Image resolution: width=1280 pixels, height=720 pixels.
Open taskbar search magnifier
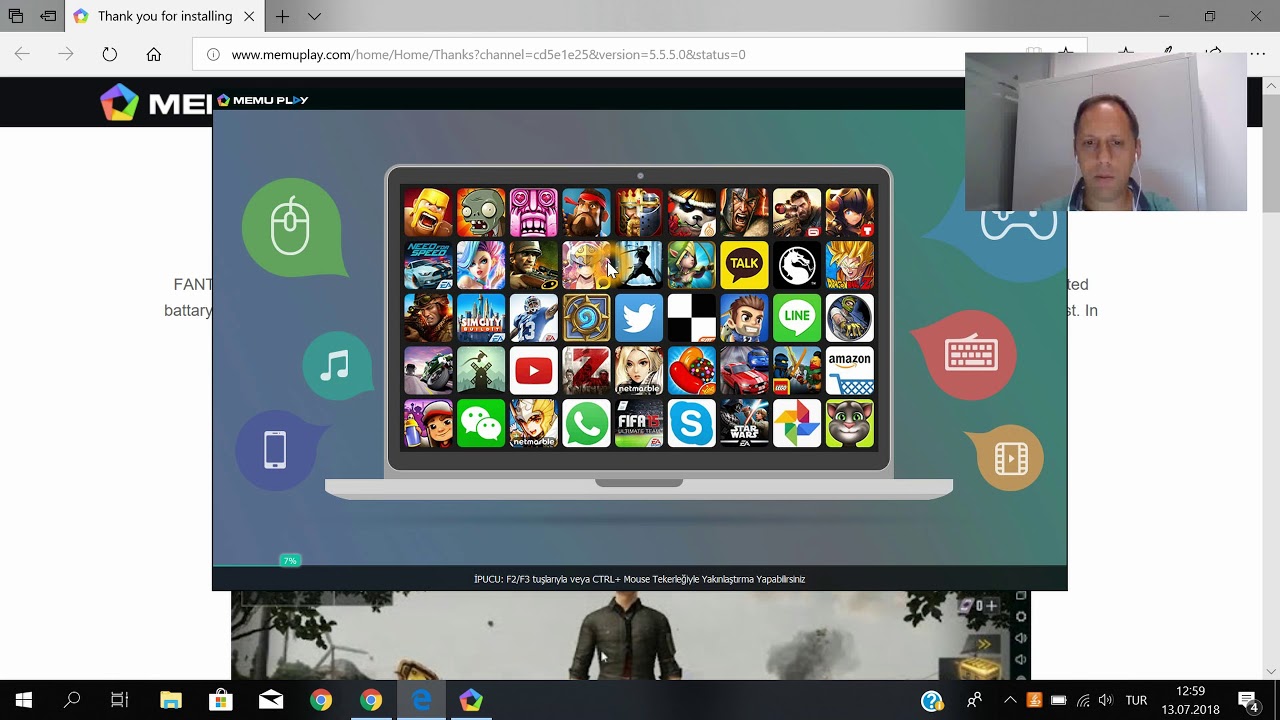(72, 700)
